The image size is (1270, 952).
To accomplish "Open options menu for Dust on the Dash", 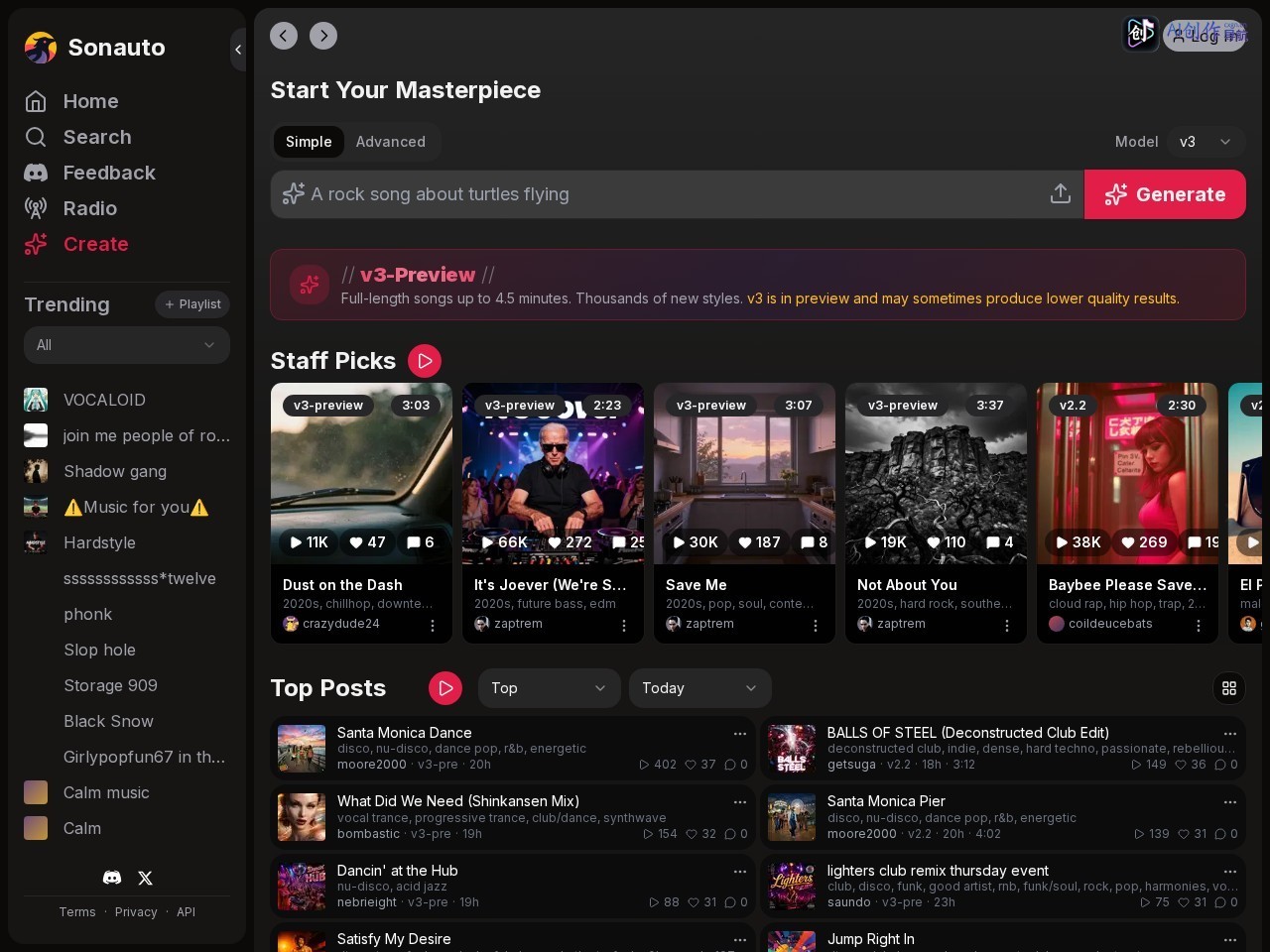I will click(433, 625).
